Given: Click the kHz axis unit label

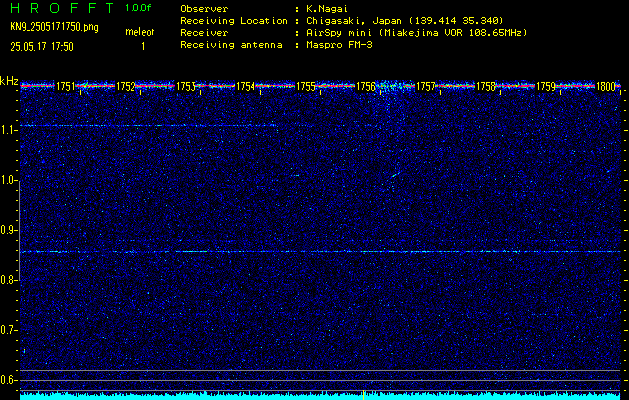Looking at the screenshot, I should click(x=9, y=81).
